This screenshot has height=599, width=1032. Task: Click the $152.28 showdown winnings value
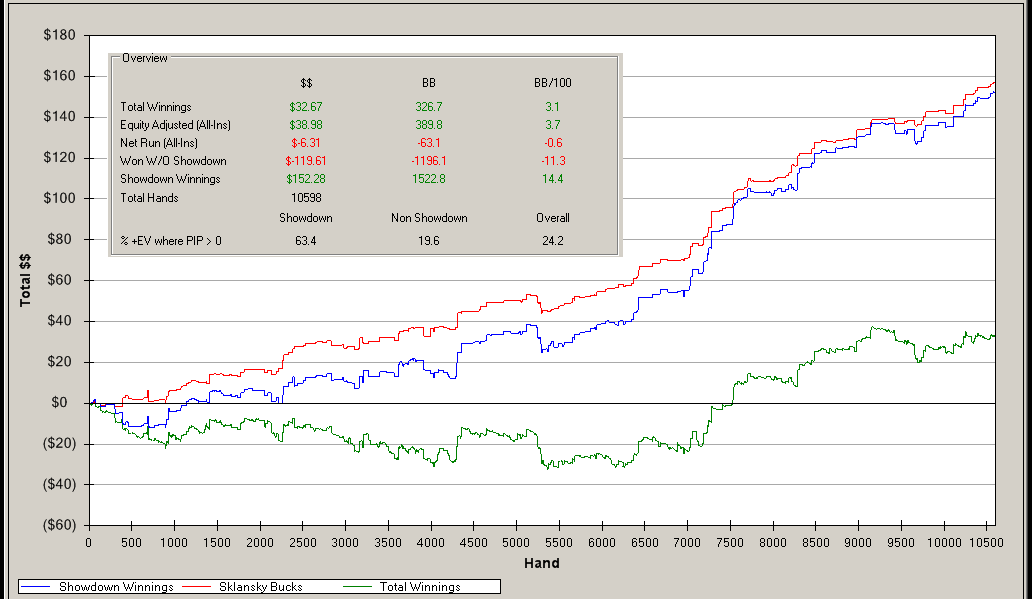[305, 179]
